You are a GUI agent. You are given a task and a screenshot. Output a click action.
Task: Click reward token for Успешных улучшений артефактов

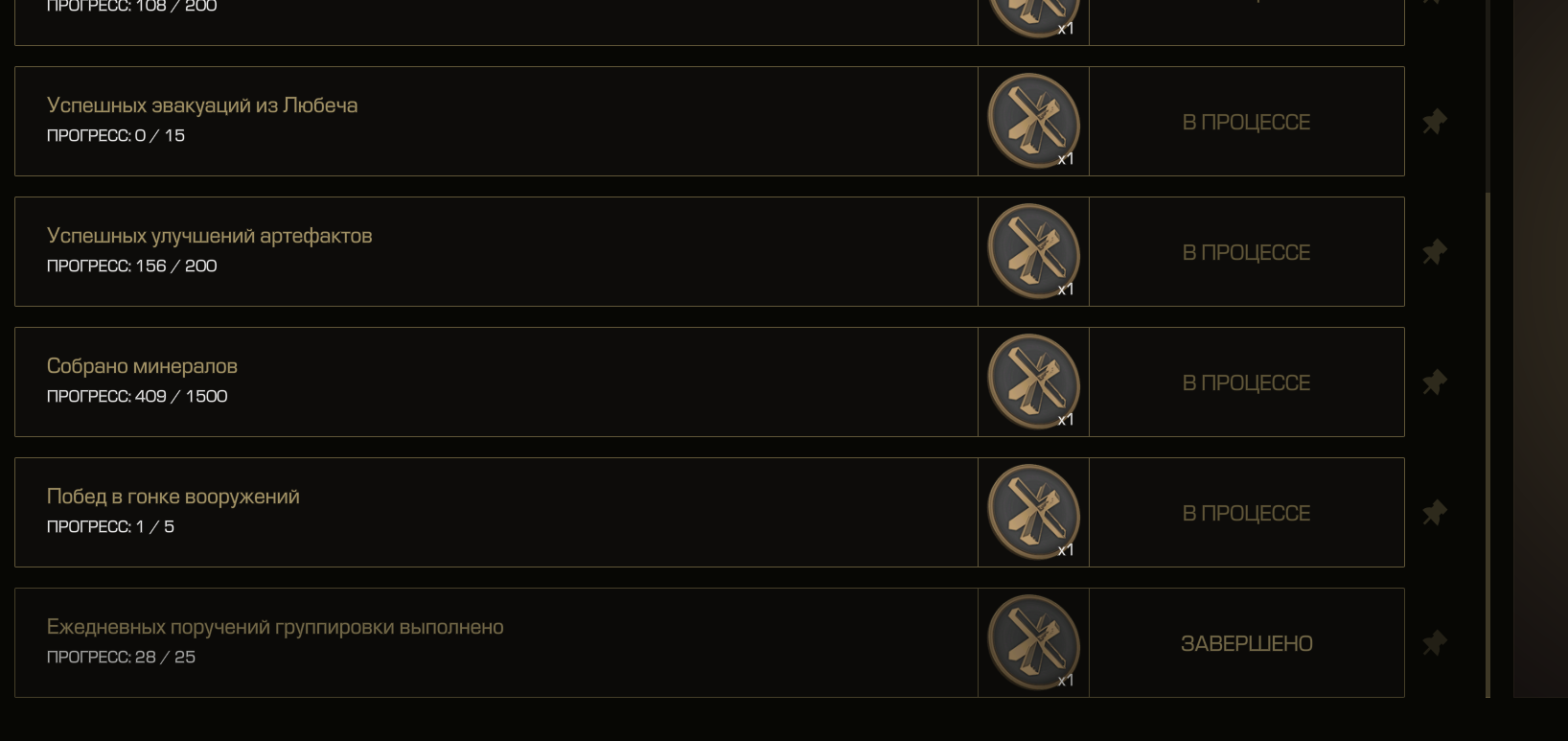[x=1033, y=252]
